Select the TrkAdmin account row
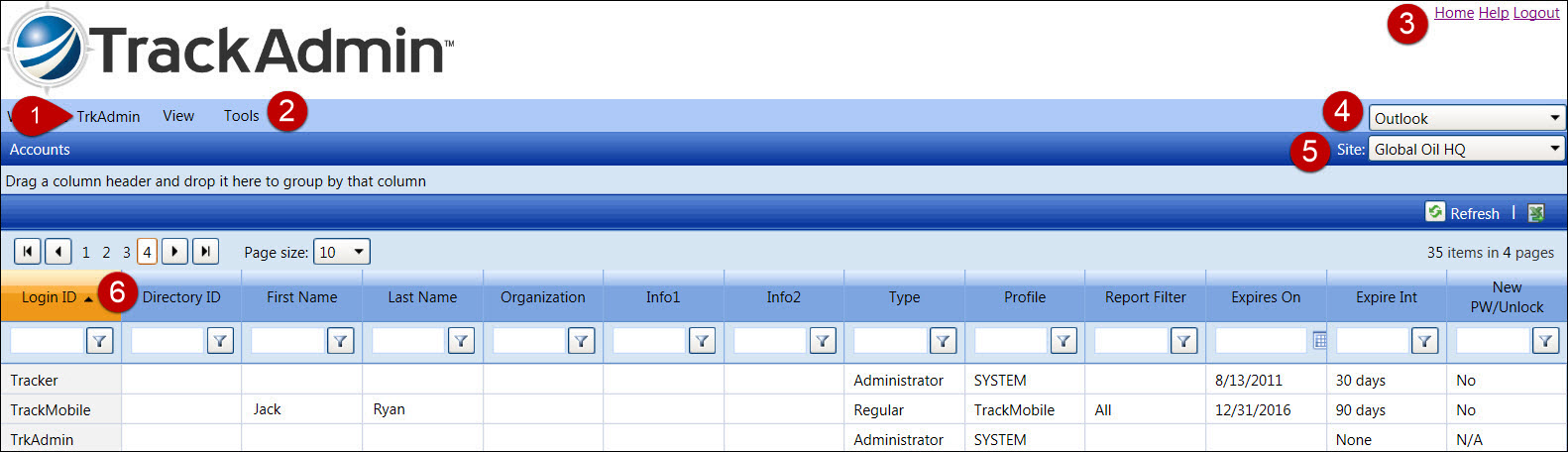1568x452 pixels. pyautogui.click(x=783, y=439)
